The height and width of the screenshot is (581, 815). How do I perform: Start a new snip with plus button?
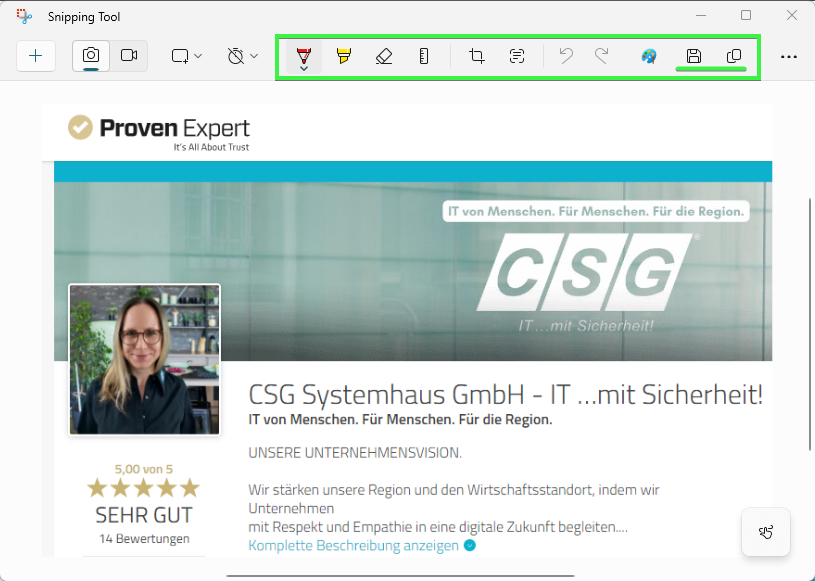[x=36, y=56]
